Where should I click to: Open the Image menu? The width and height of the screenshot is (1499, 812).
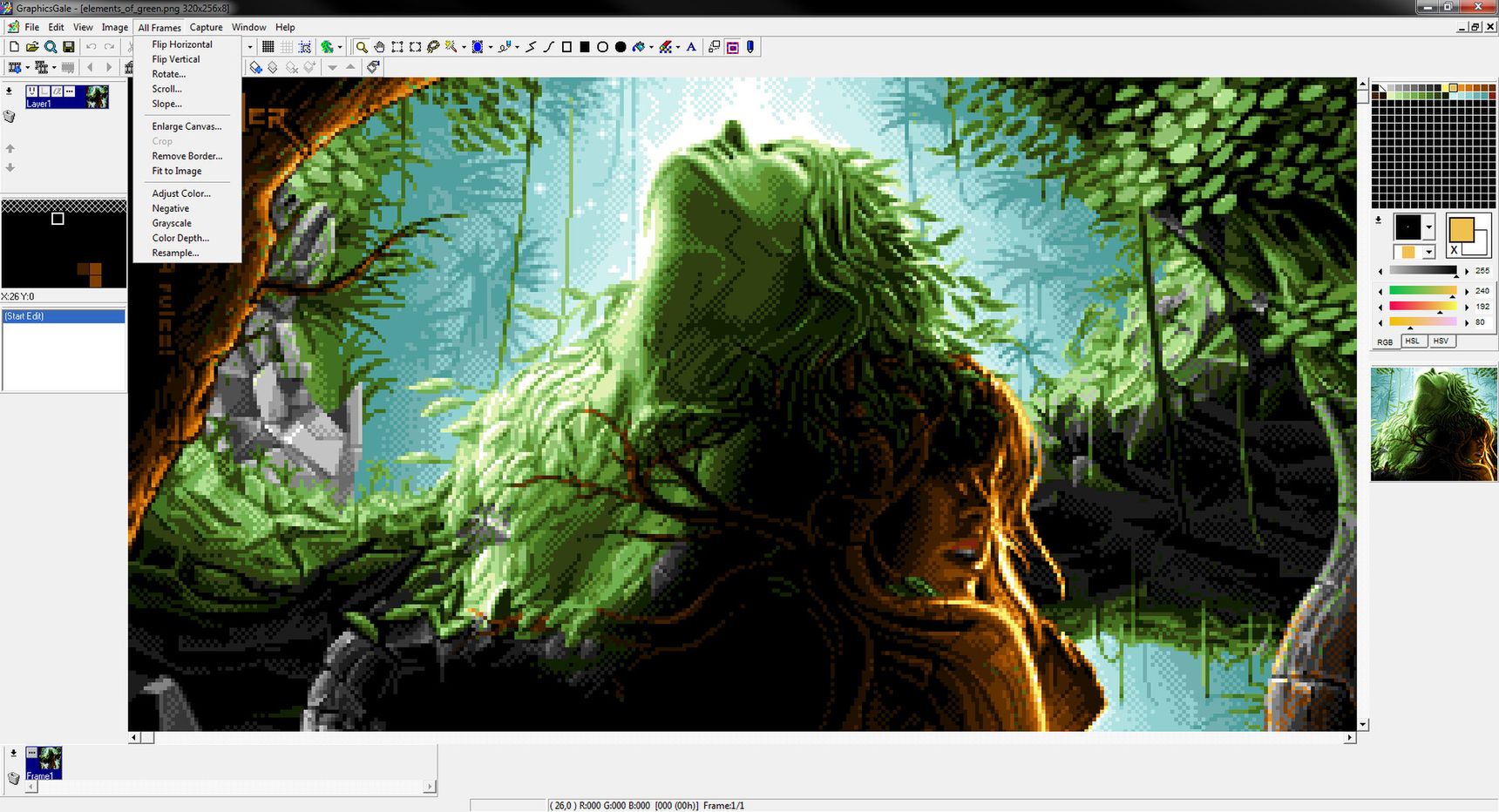(115, 27)
